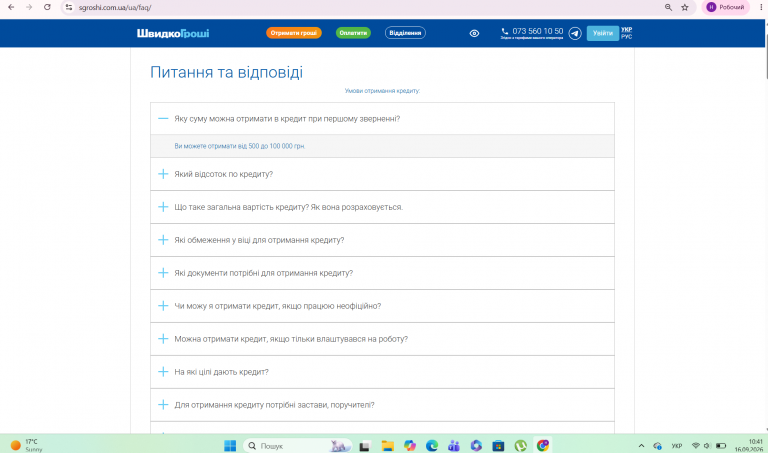
Task: Bookmark this page with the star icon
Action: pos(685,7)
